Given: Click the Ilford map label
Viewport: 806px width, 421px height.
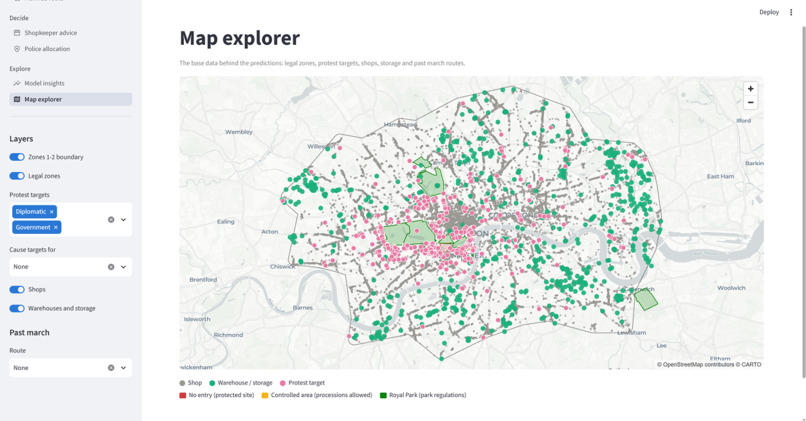Looking at the screenshot, I should click(744, 121).
